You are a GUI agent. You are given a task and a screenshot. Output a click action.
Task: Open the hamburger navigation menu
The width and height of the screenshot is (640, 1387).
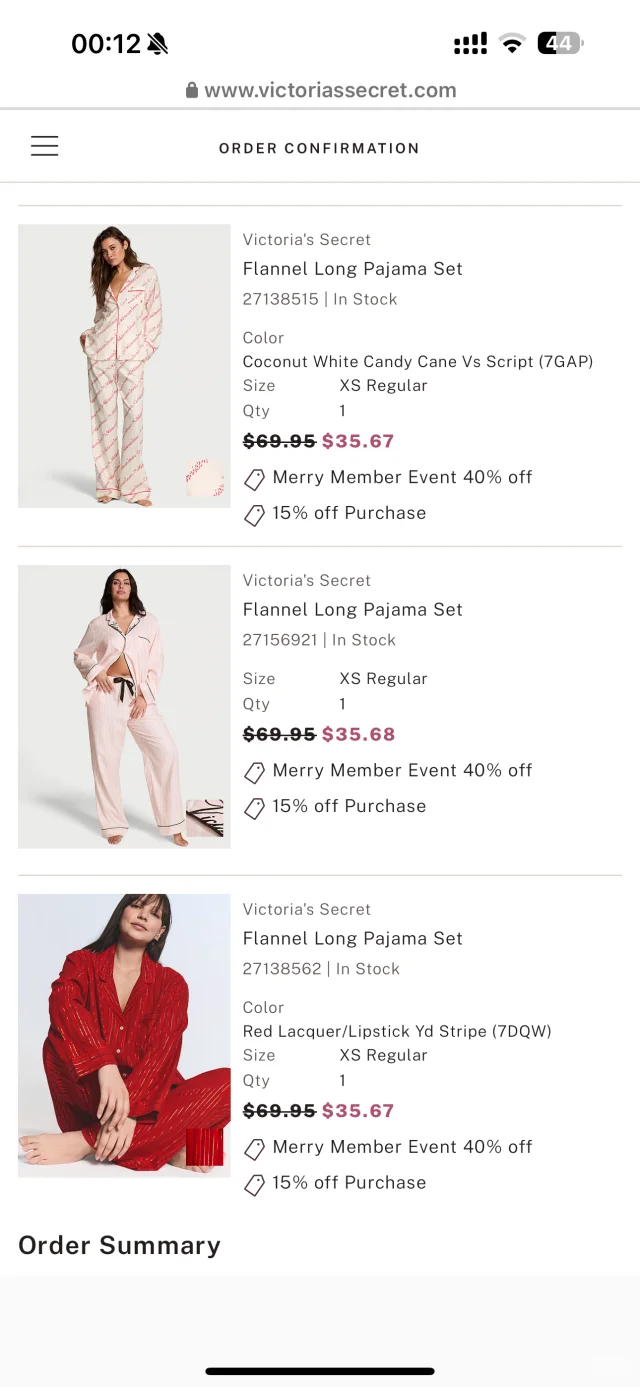(44, 146)
